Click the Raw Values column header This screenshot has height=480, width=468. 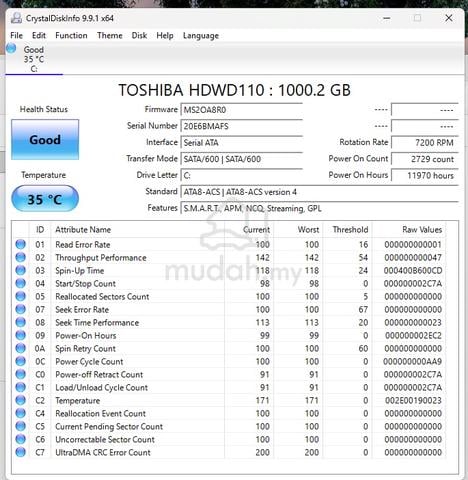point(422,230)
